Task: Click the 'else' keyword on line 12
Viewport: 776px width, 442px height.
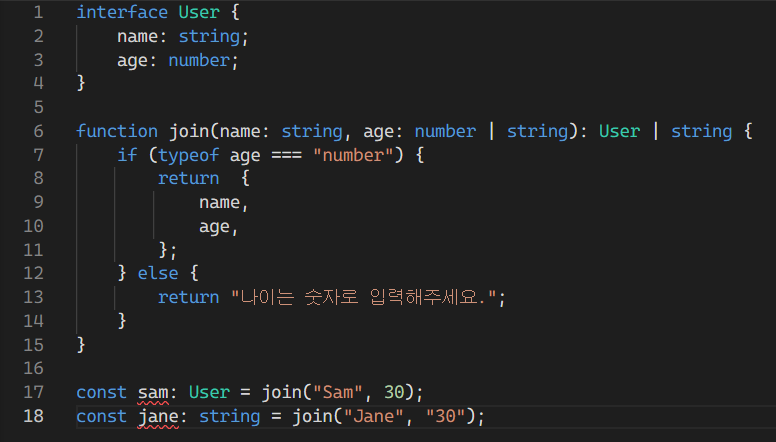Action: point(158,273)
